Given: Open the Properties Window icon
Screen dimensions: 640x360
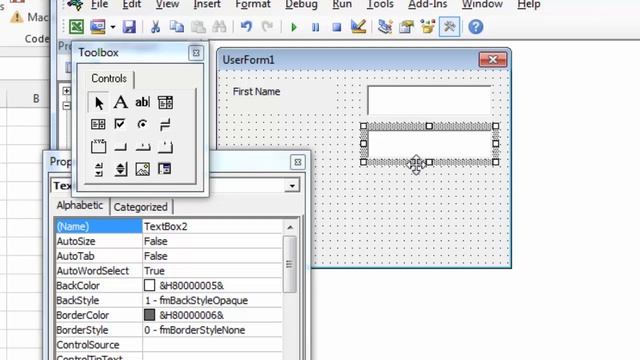Looking at the screenshot, I should coord(406,27).
